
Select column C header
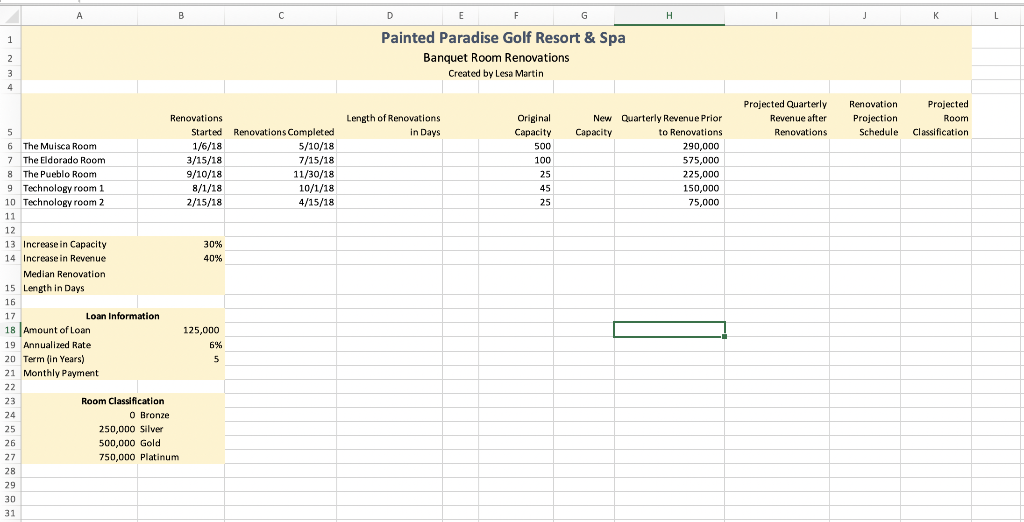281,16
